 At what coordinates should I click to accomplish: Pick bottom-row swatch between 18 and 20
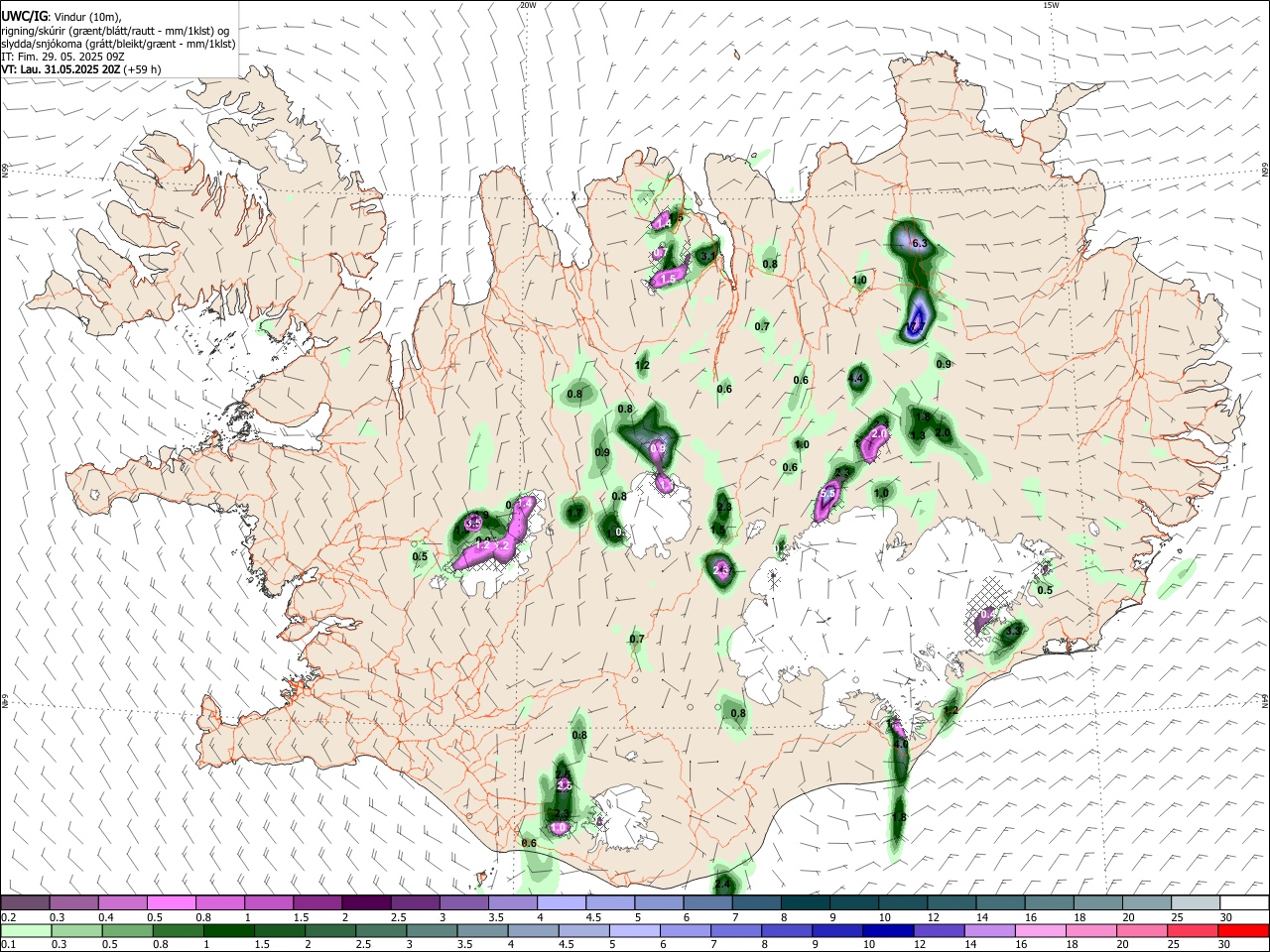(x=1092, y=930)
